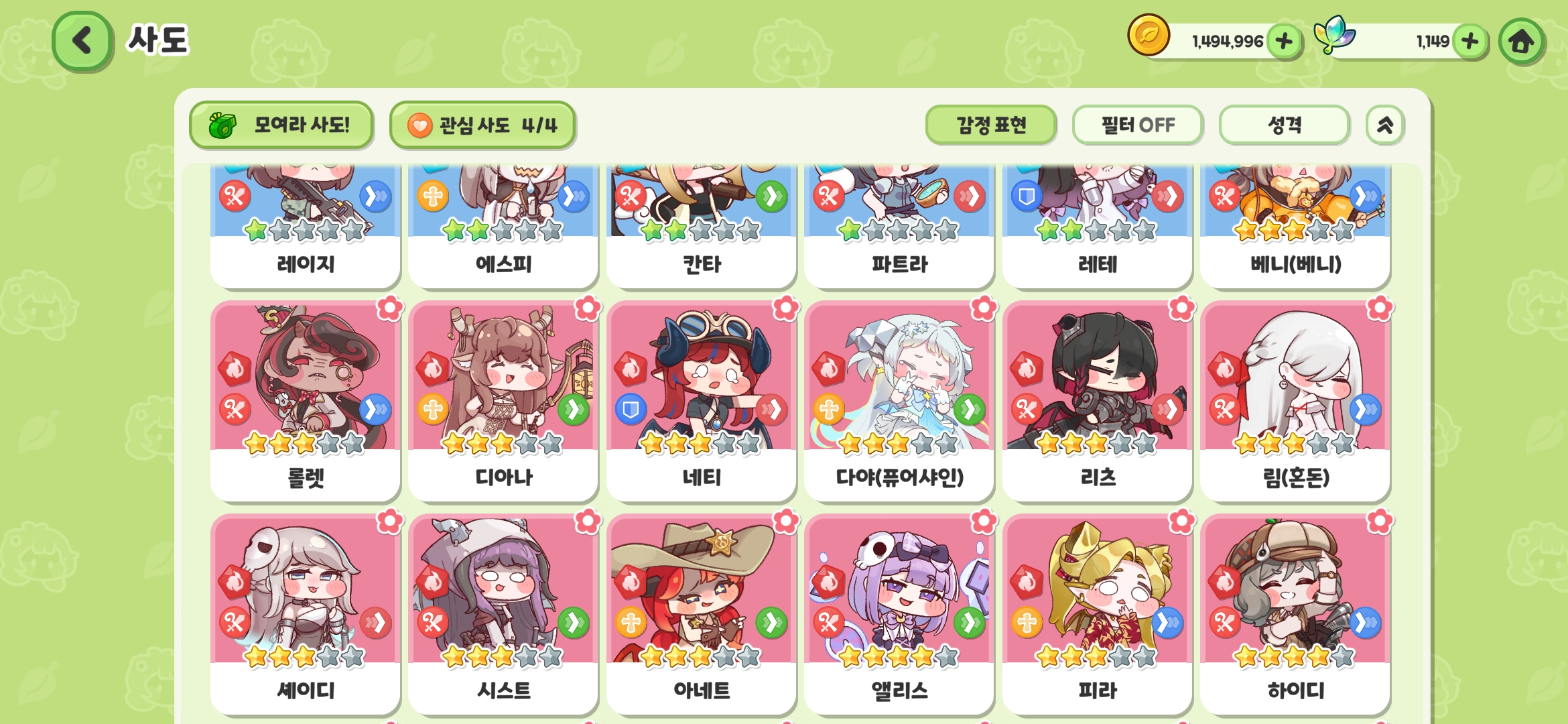The image size is (1568, 724).
Task: Toggle the flower favorite badge on 디아나
Action: pyautogui.click(x=588, y=308)
